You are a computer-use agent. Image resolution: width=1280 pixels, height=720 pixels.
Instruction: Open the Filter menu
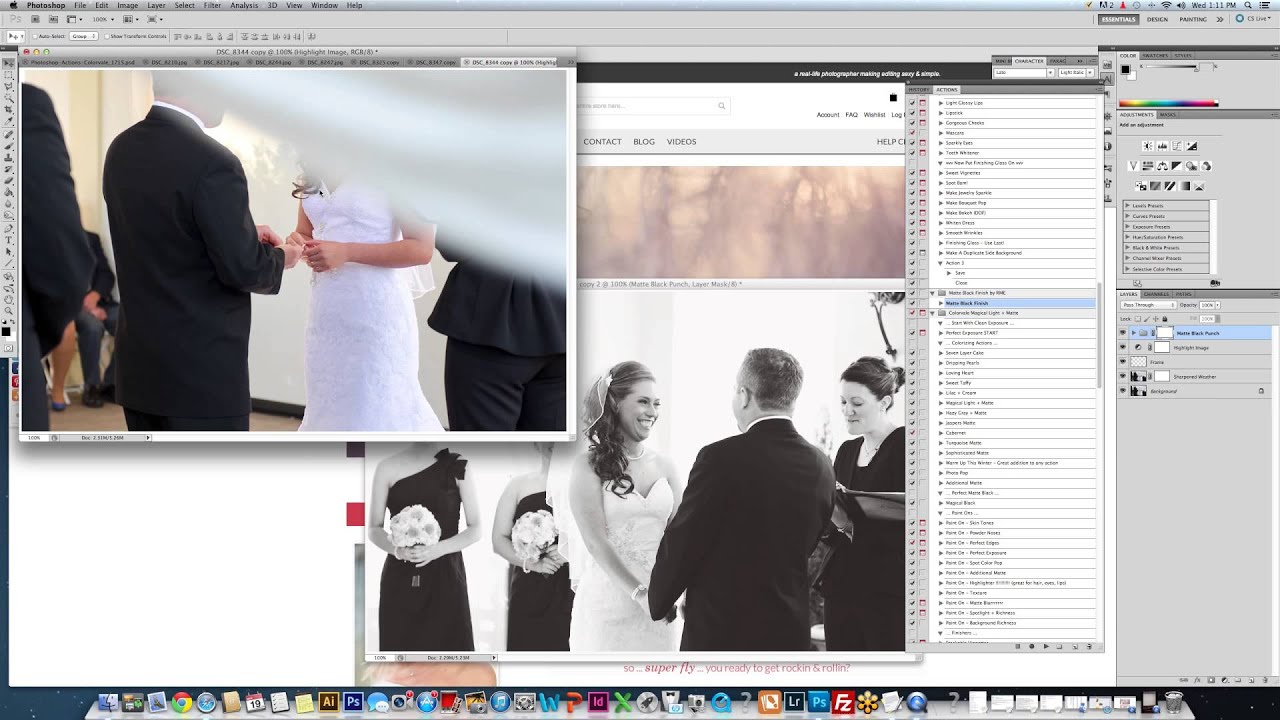click(212, 5)
